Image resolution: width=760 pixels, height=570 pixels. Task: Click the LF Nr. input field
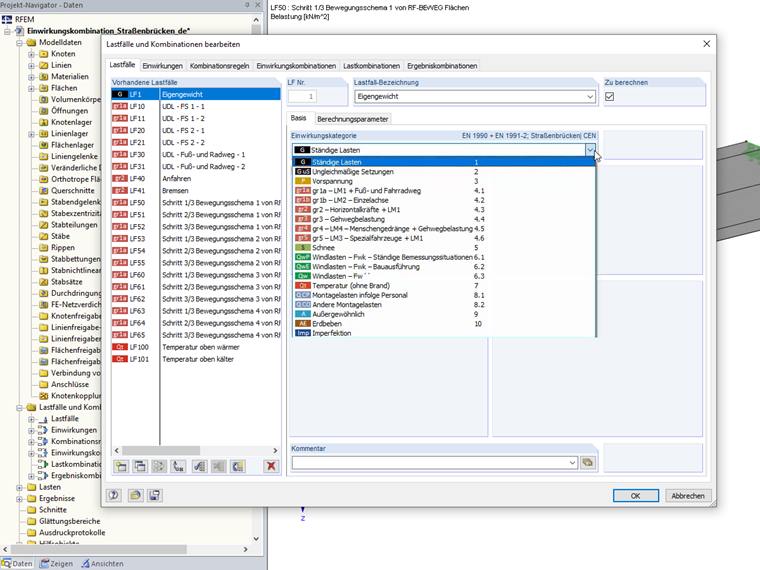302,96
